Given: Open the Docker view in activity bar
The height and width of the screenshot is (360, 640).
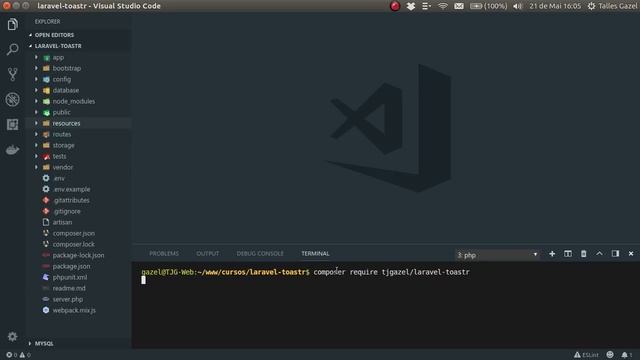Looking at the screenshot, I should [x=12, y=150].
